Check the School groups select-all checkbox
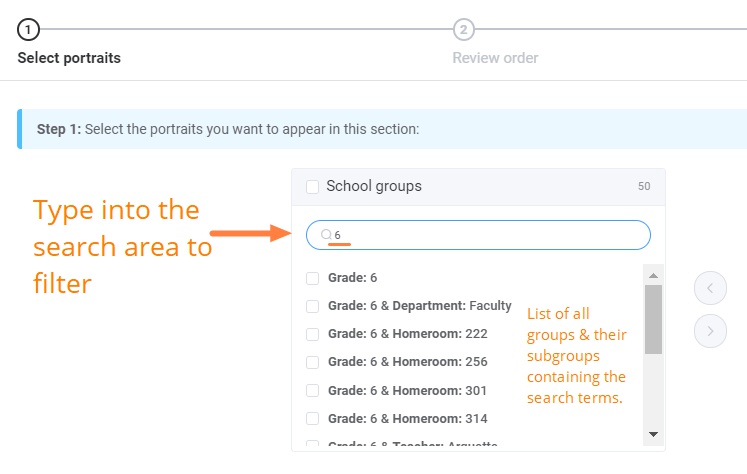 (x=313, y=186)
